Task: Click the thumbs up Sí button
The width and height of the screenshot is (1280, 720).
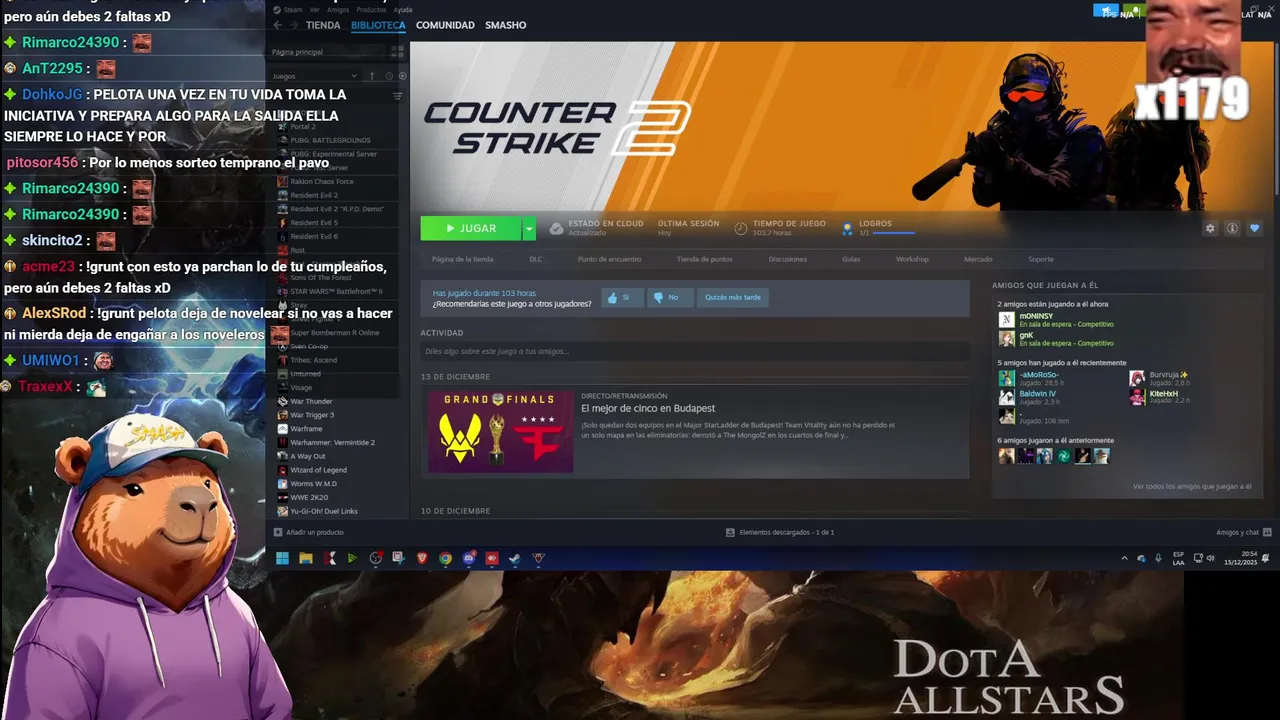Action: [621, 297]
